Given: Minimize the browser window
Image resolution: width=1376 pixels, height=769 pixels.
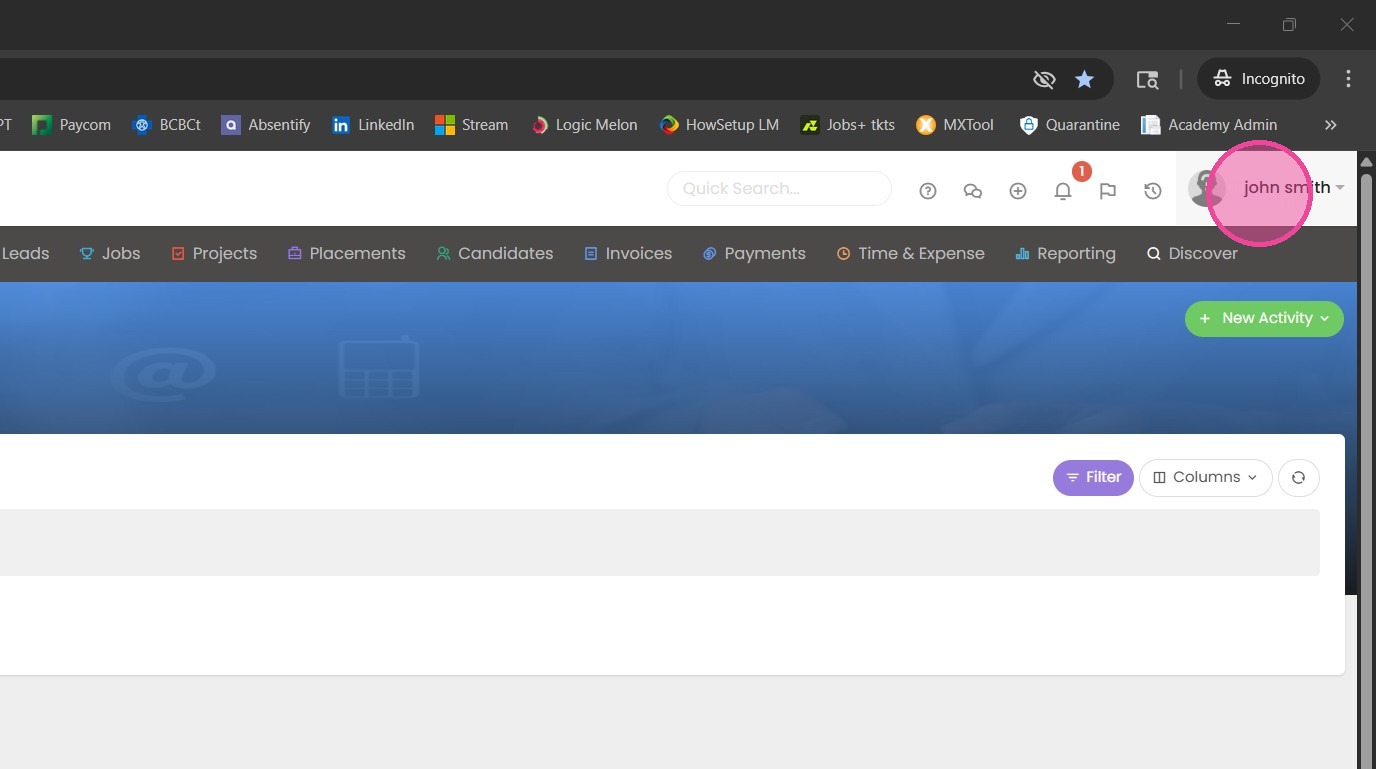Looking at the screenshot, I should (1233, 25).
